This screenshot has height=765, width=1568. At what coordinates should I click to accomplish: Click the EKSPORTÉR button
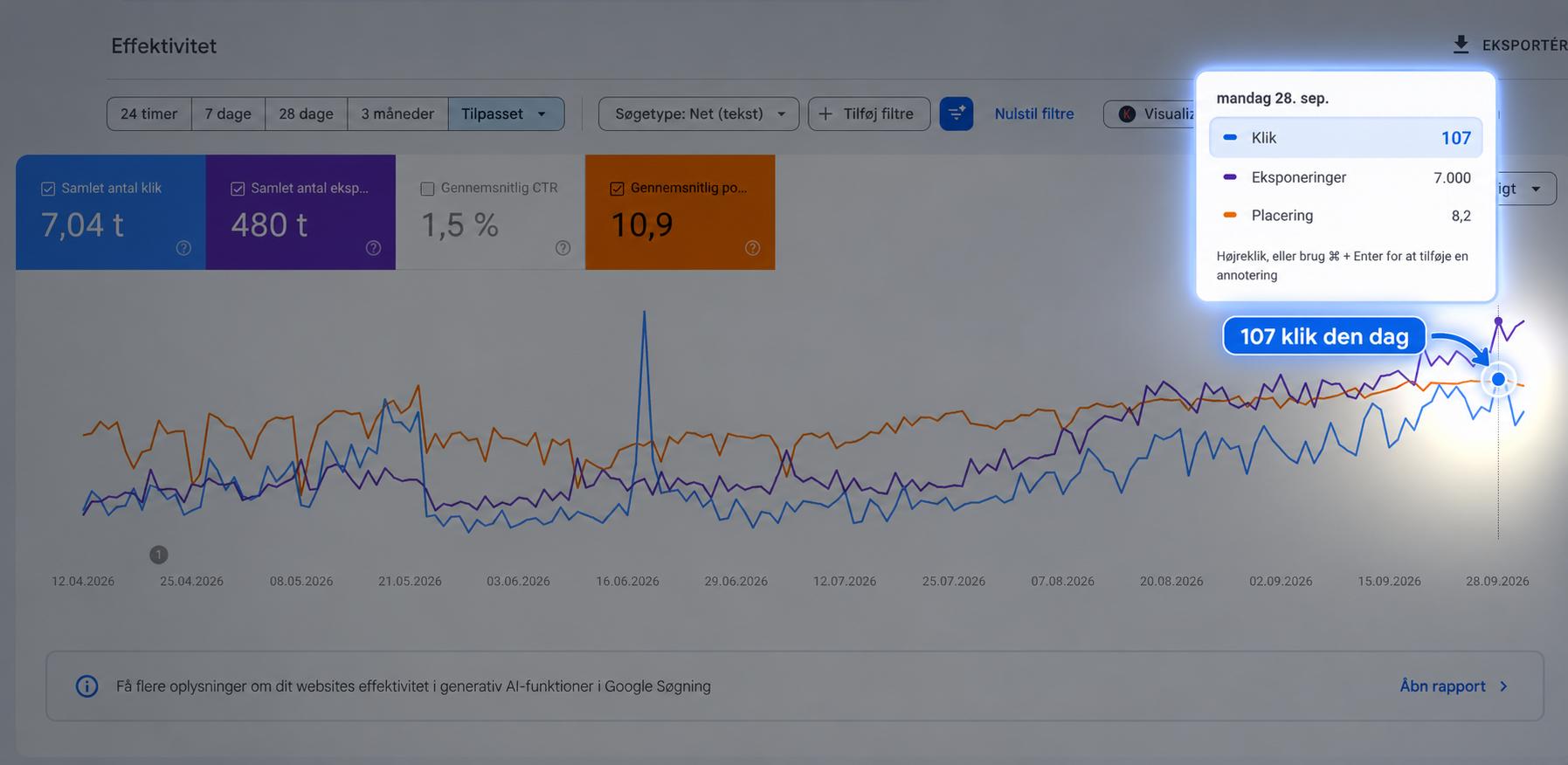(1509, 45)
